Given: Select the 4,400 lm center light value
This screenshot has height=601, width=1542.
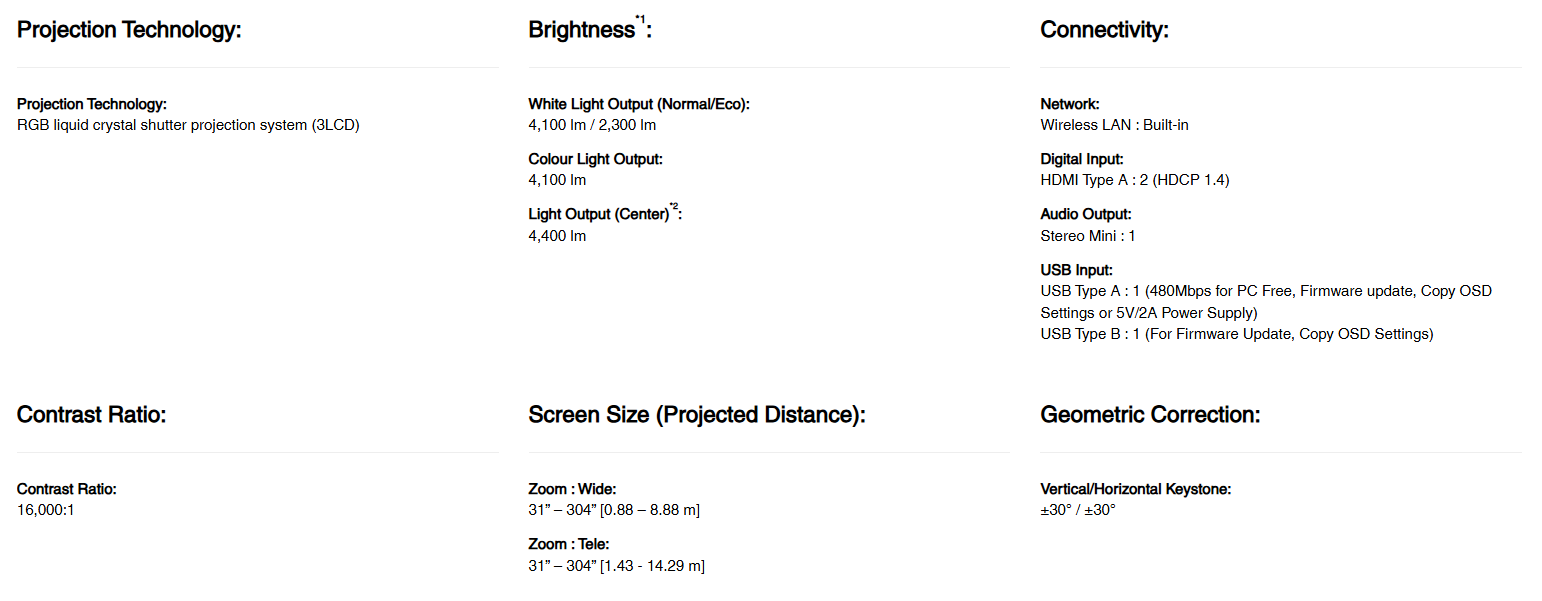Looking at the screenshot, I should click(557, 236).
